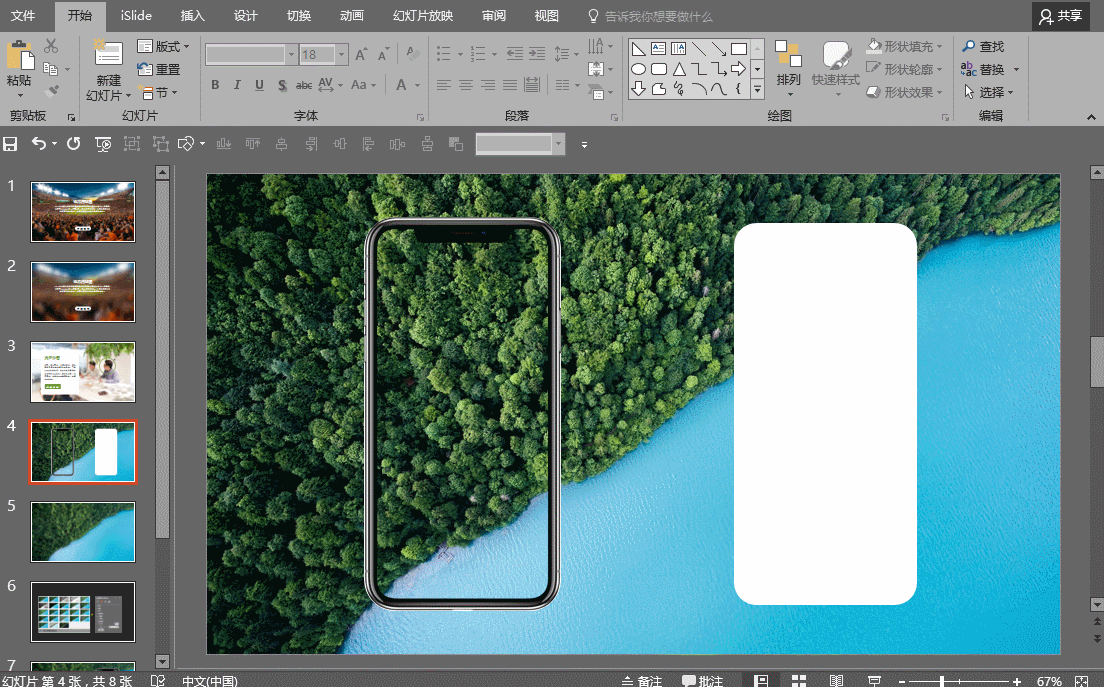Click Decrease Font Size icon

tap(383, 54)
